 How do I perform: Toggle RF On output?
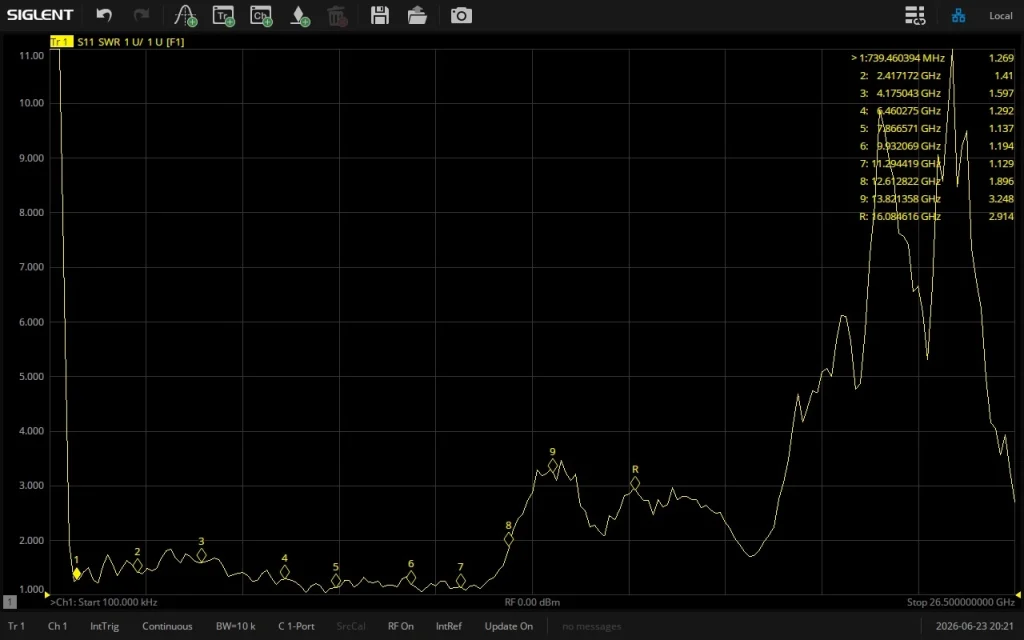(x=401, y=626)
